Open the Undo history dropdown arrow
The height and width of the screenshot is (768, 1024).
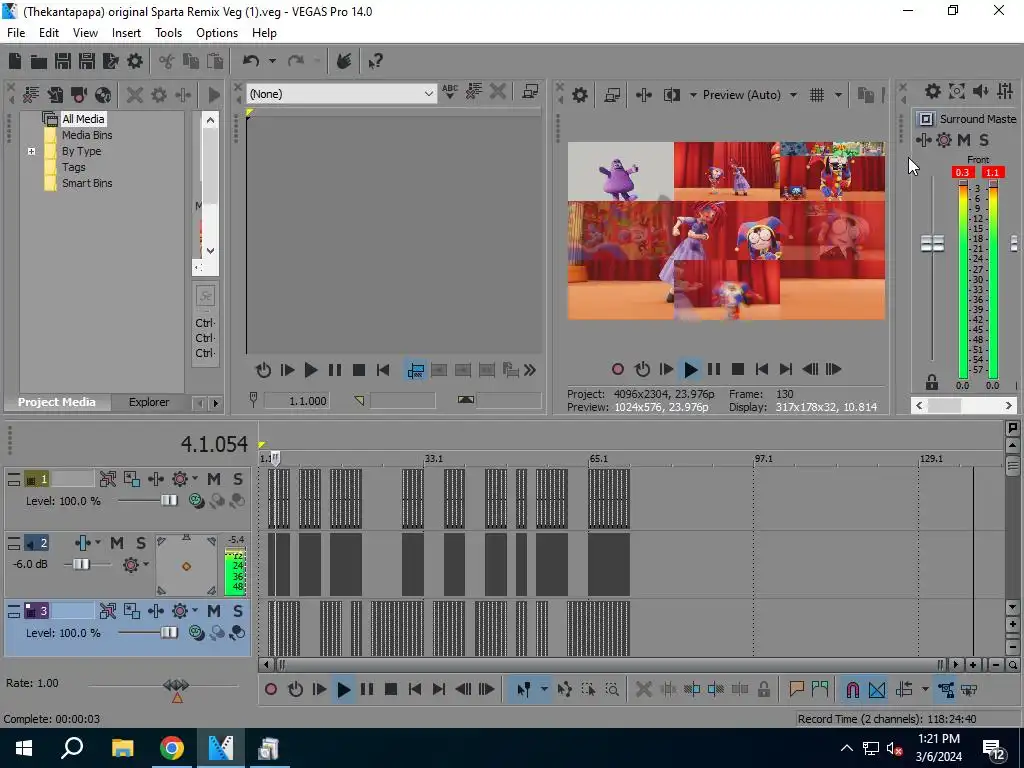tap(272, 61)
